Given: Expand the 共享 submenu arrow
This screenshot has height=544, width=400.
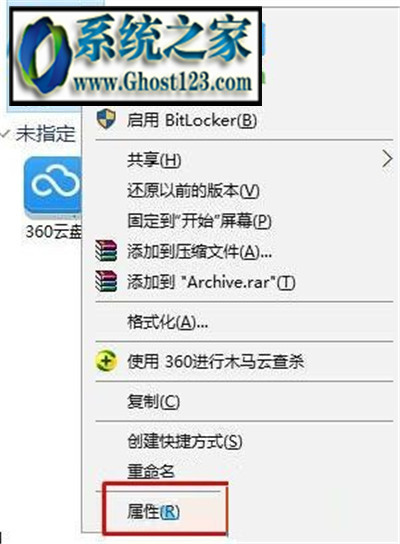Looking at the screenshot, I should pos(387,160).
